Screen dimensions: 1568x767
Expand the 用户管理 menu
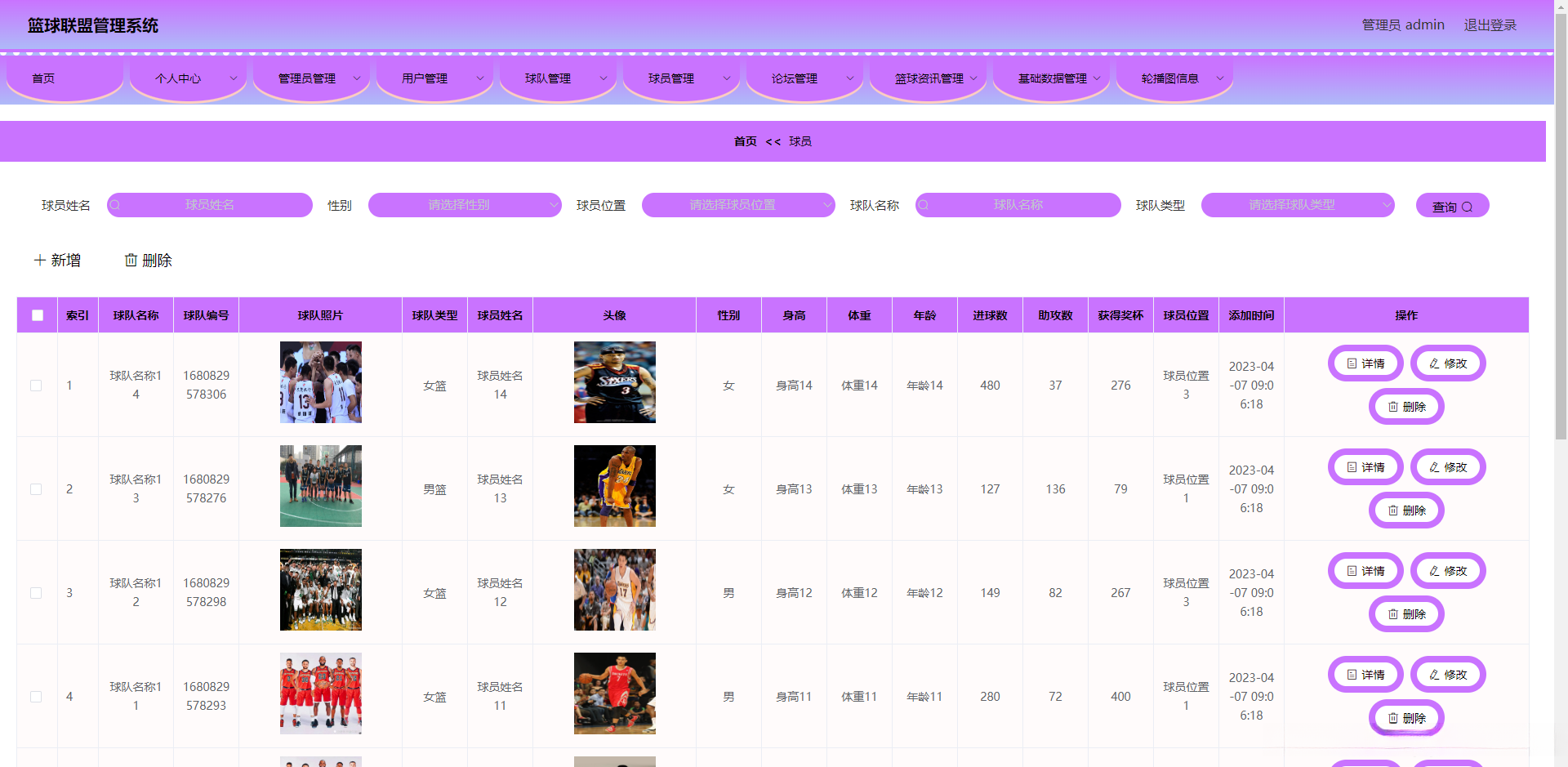434,78
